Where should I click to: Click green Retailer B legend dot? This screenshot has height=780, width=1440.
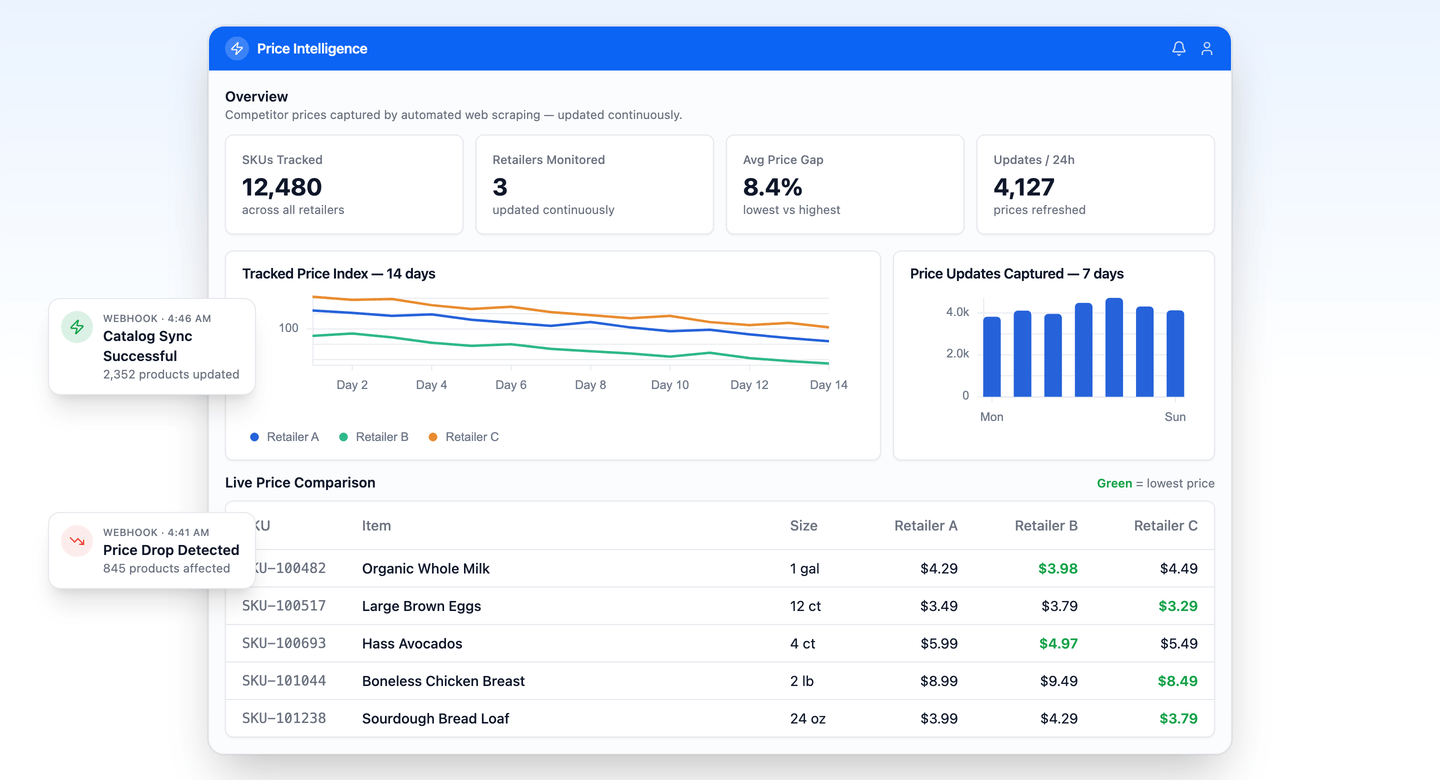tap(344, 437)
